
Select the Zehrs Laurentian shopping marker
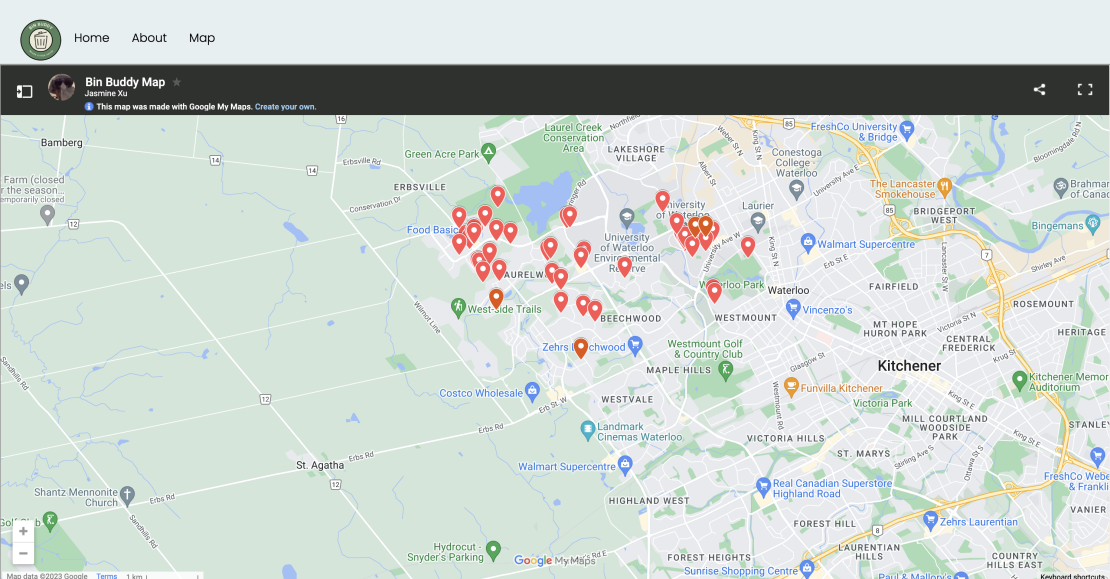930,520
